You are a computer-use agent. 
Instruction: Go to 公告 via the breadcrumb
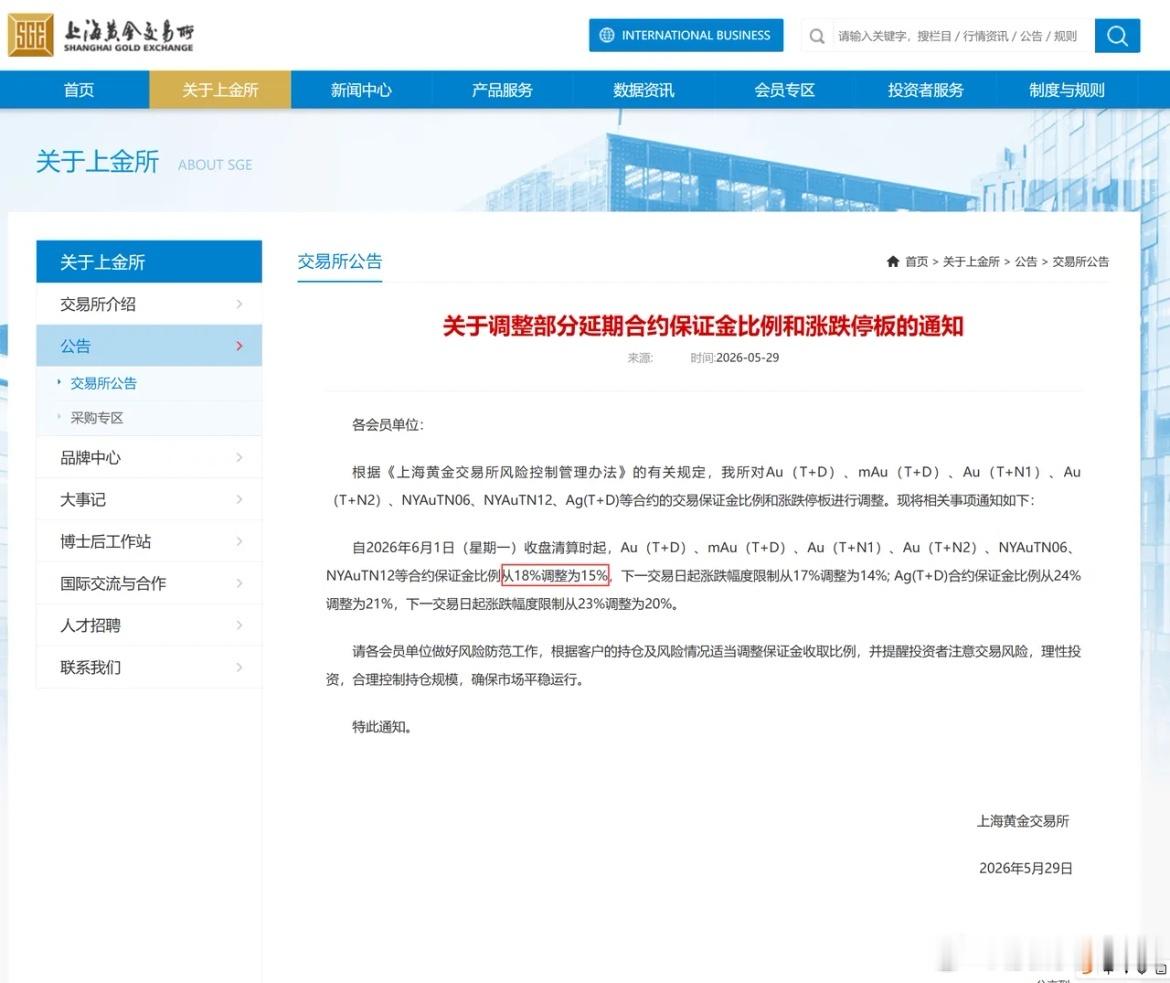[x=1026, y=261]
